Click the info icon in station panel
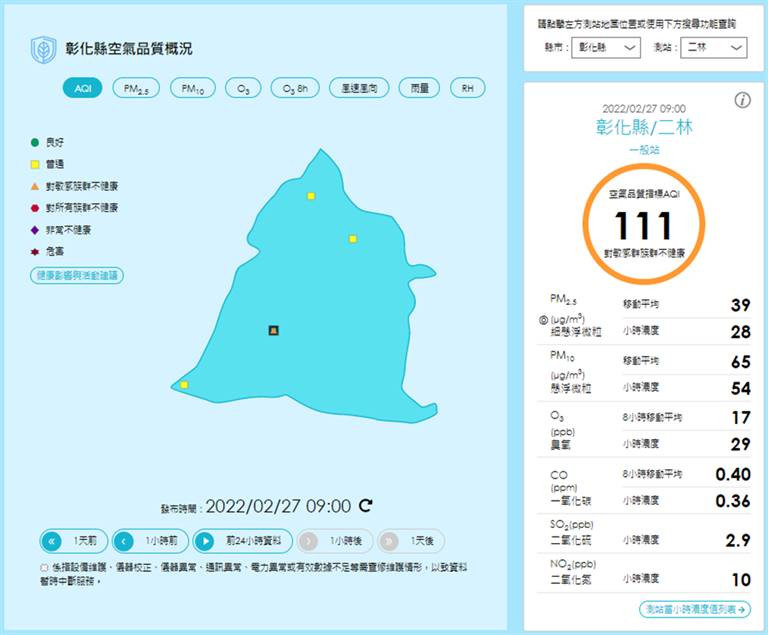This screenshot has height=635, width=768. pyautogui.click(x=742, y=100)
